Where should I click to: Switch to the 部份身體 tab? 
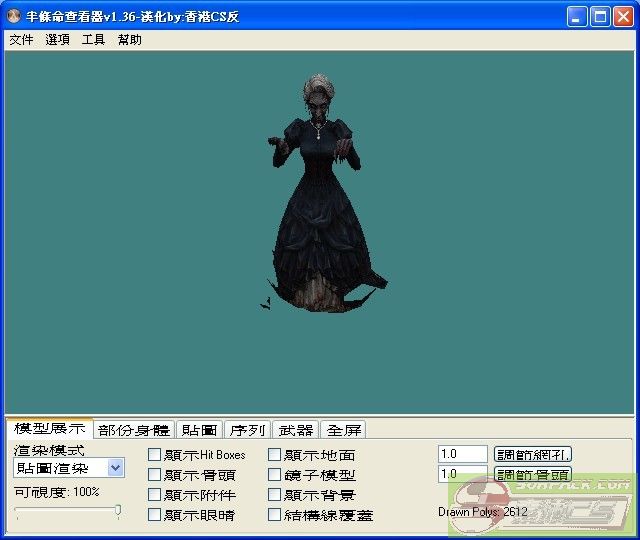pyautogui.click(x=134, y=430)
